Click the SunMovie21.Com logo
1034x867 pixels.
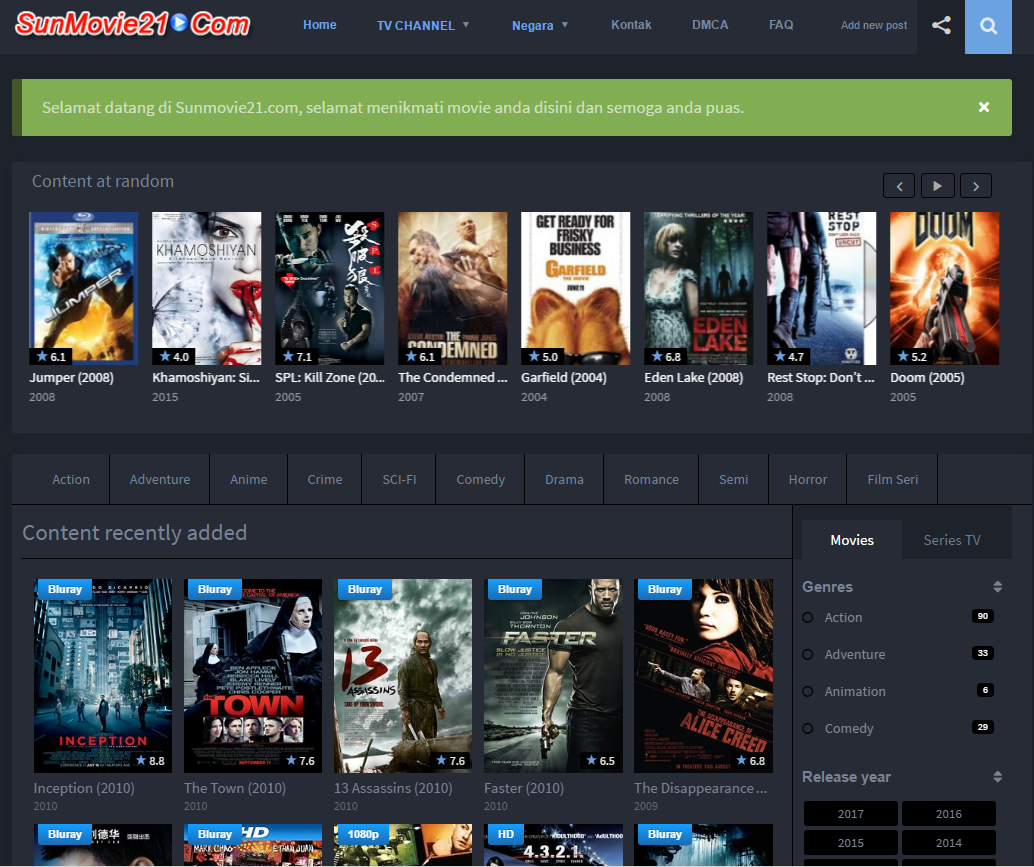133,24
